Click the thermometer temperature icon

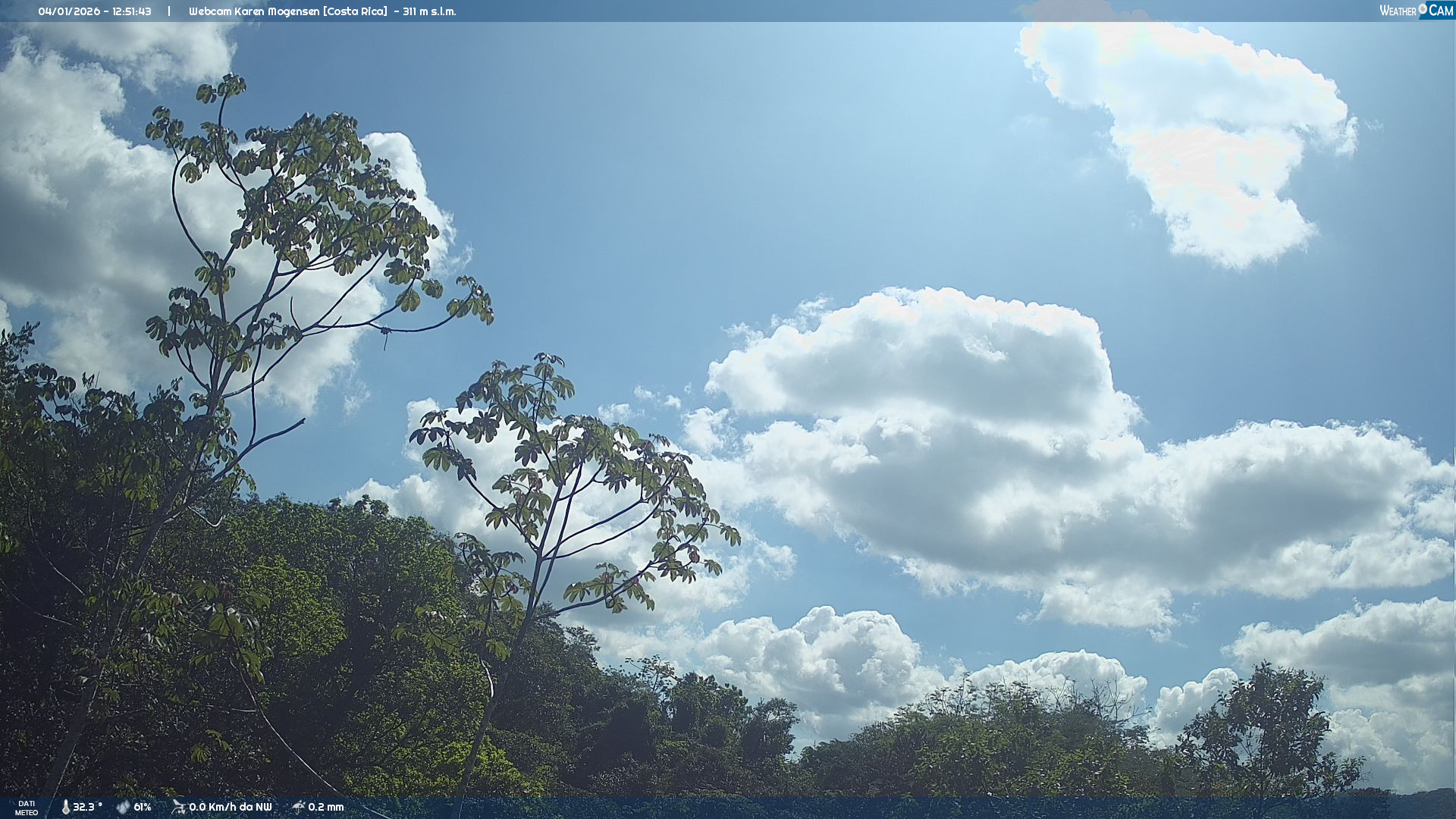click(x=66, y=807)
